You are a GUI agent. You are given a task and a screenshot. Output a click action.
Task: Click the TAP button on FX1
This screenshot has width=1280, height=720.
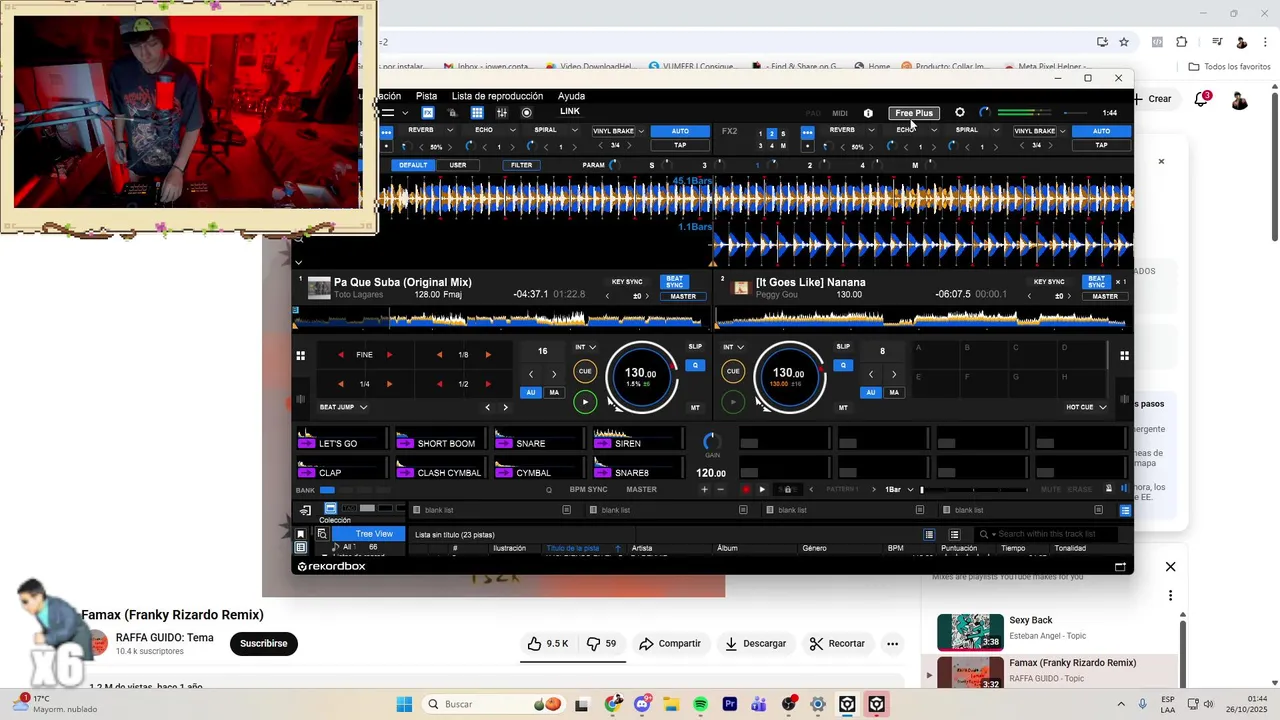pos(680,145)
